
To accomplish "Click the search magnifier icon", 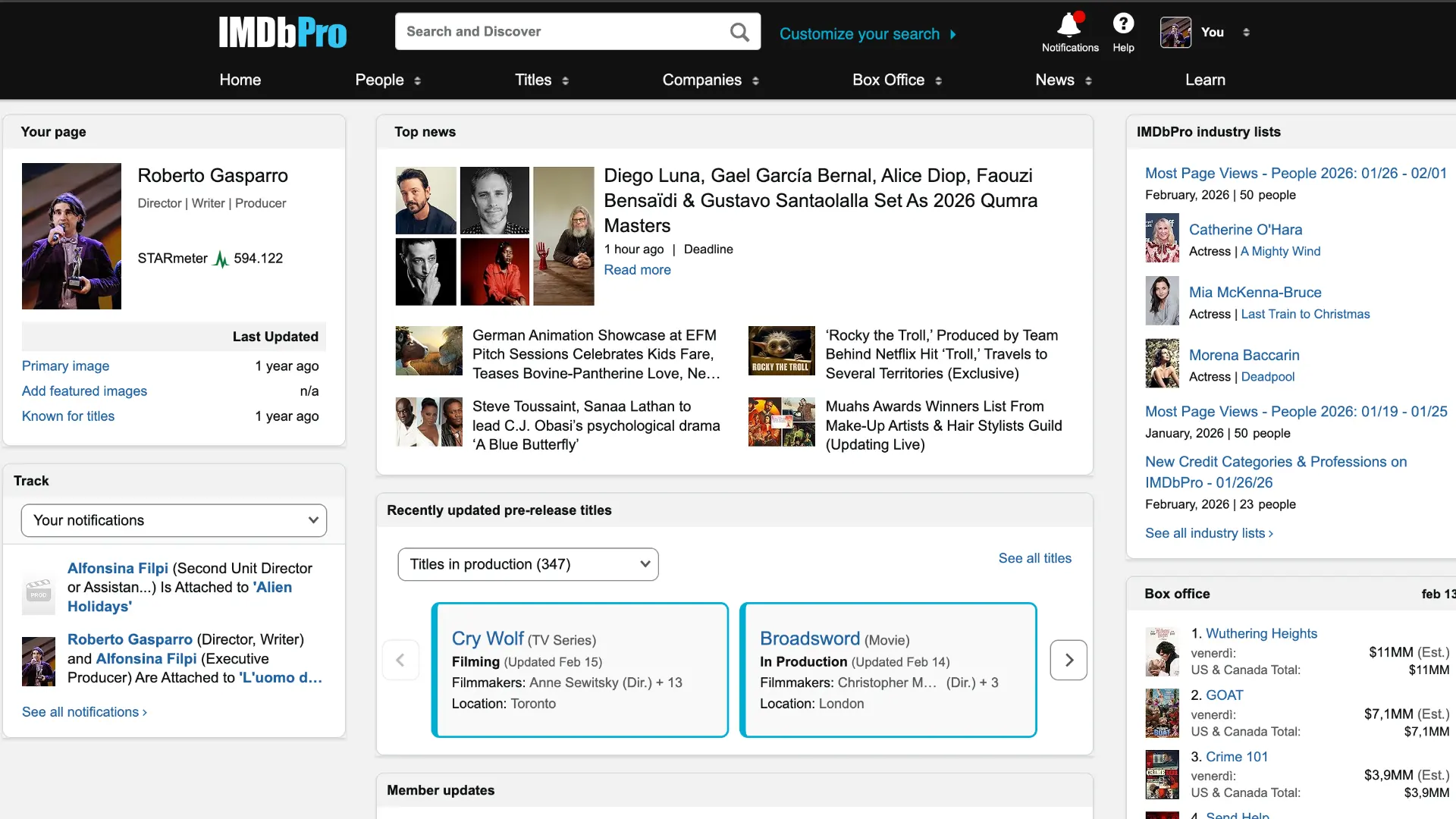I will (x=739, y=32).
